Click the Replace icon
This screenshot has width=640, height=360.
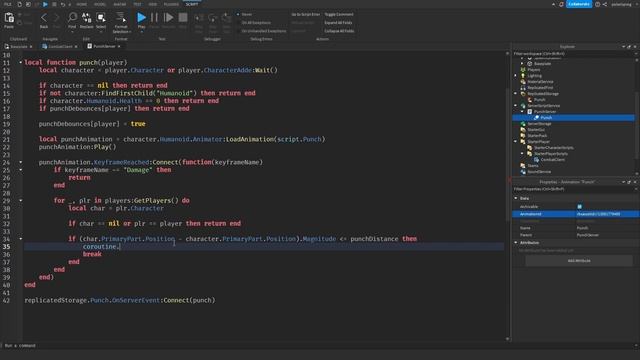pos(87,17)
